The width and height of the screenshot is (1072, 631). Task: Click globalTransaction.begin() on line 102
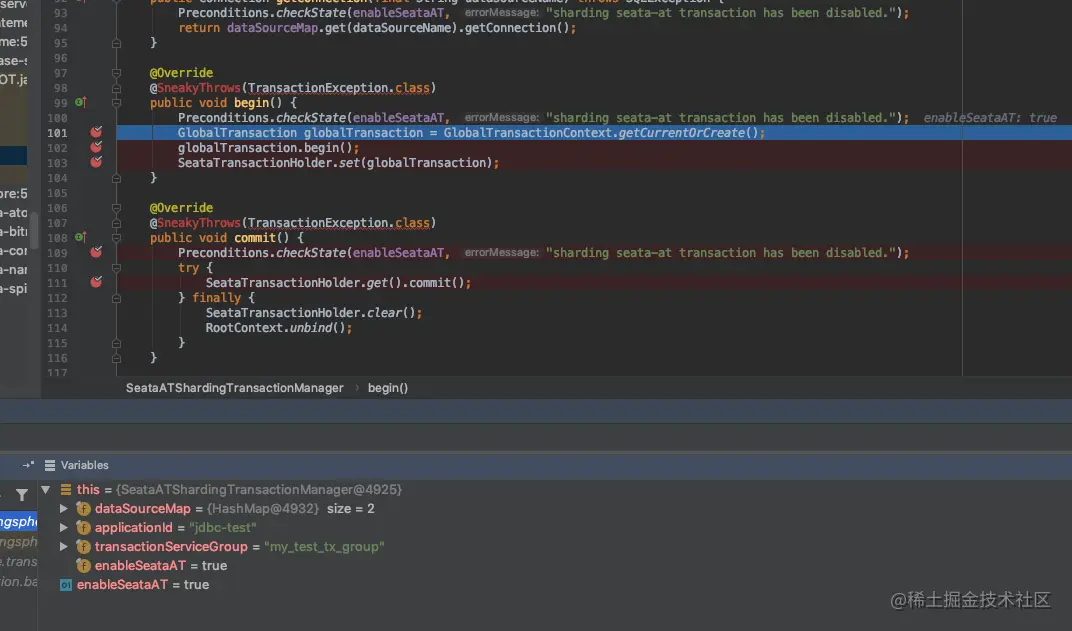(265, 148)
